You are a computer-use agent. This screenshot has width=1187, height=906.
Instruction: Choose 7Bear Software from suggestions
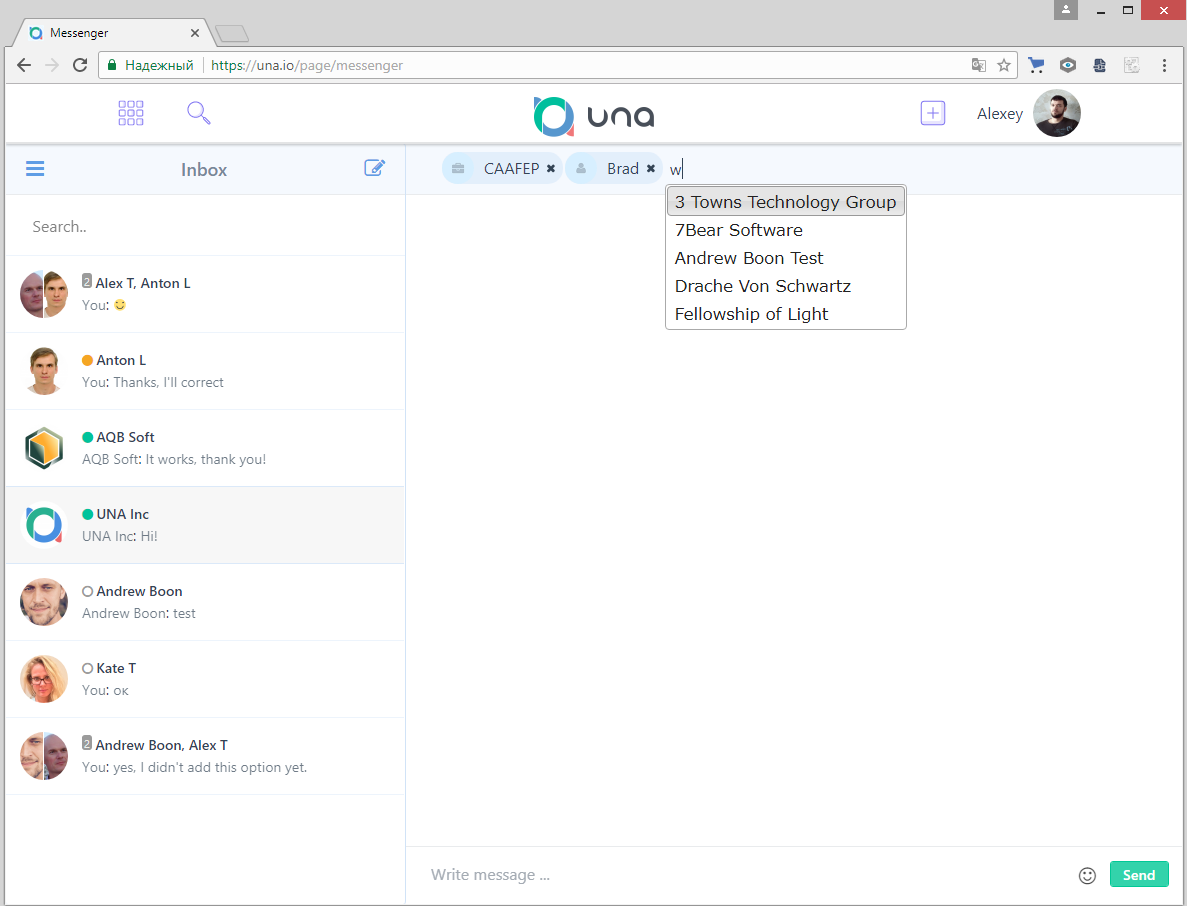739,230
